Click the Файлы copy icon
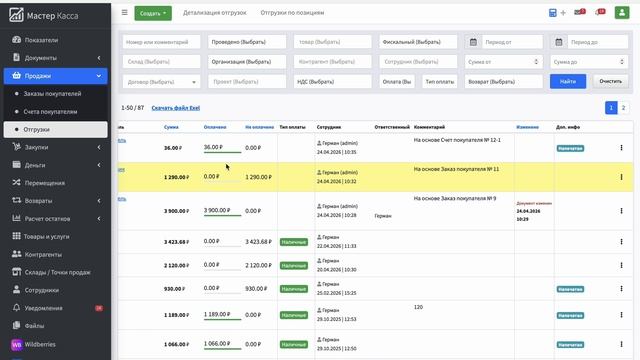Image resolution: width=640 pixels, height=360 pixels. click(16, 325)
